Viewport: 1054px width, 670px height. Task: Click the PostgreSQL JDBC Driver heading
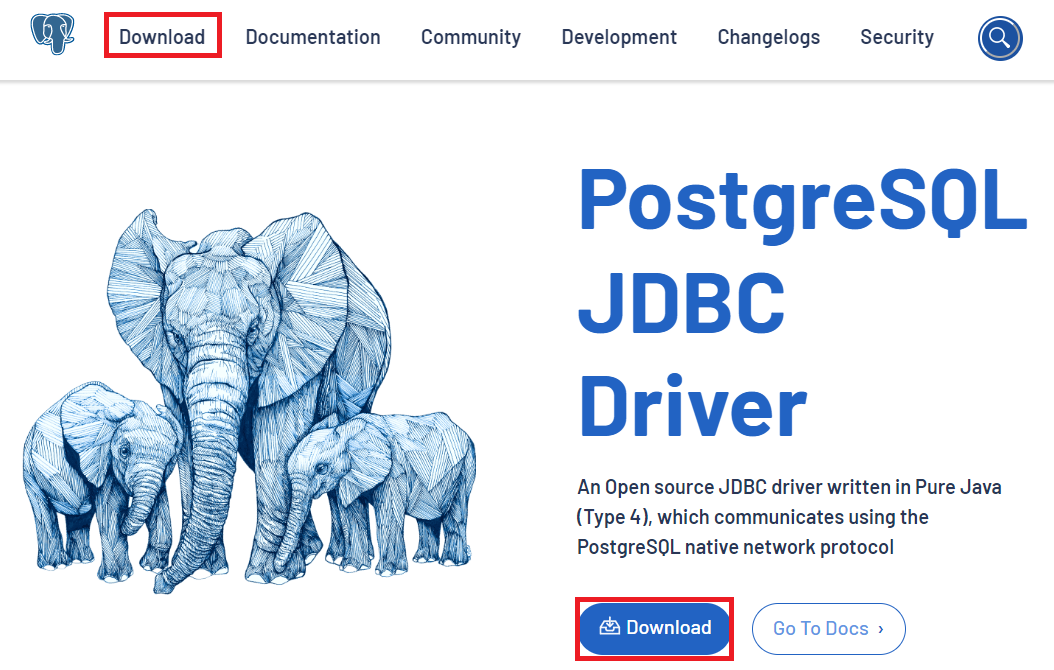pyautogui.click(x=802, y=302)
